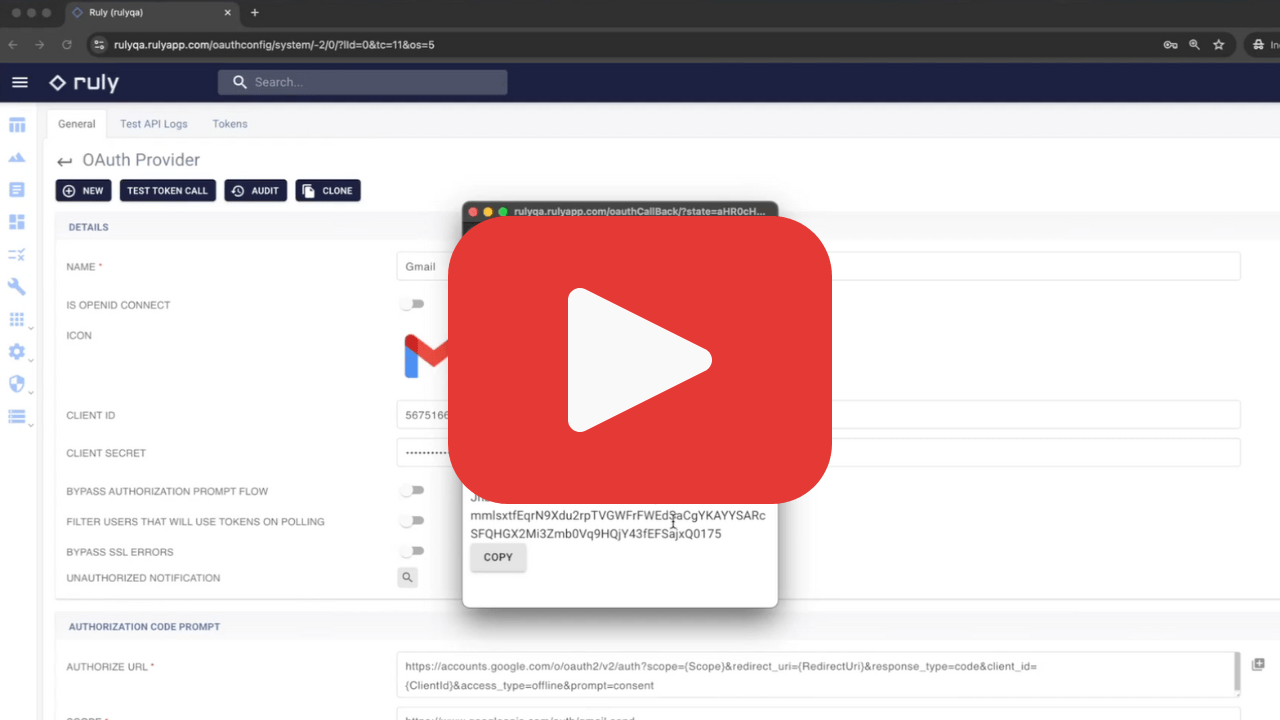
Task: Reload the browser page
Action: coord(67,45)
